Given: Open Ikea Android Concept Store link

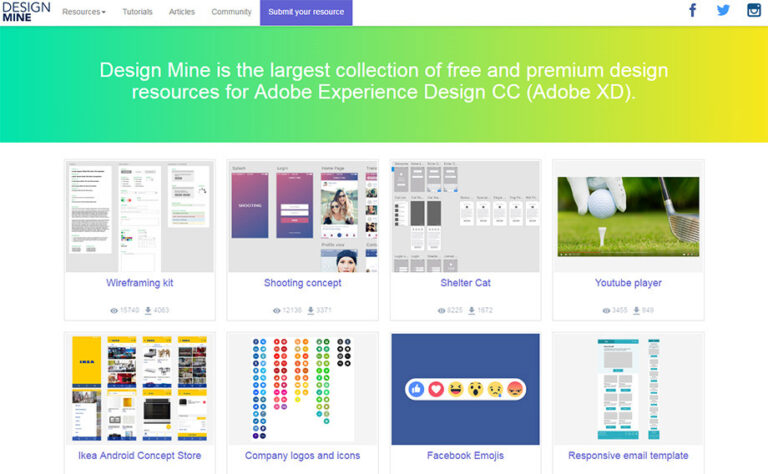Looking at the screenshot, I should point(140,456).
